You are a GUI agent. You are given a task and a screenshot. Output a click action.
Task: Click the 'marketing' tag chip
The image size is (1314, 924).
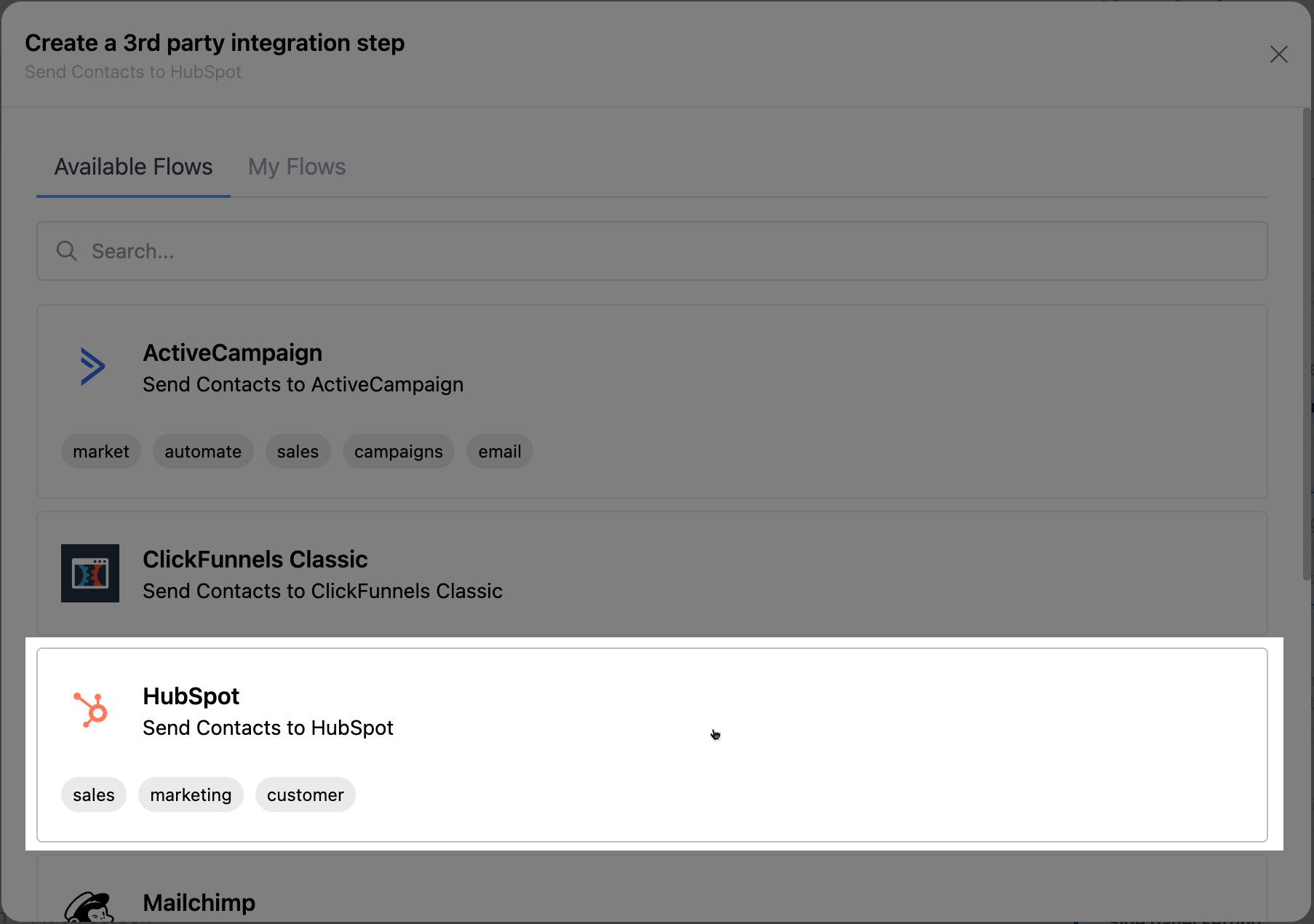pyautogui.click(x=191, y=795)
